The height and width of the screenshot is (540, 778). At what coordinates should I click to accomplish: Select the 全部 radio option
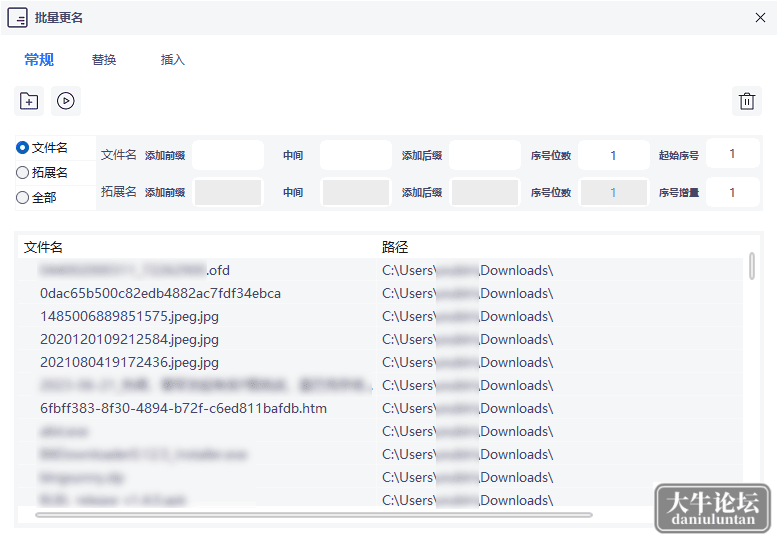(36, 198)
